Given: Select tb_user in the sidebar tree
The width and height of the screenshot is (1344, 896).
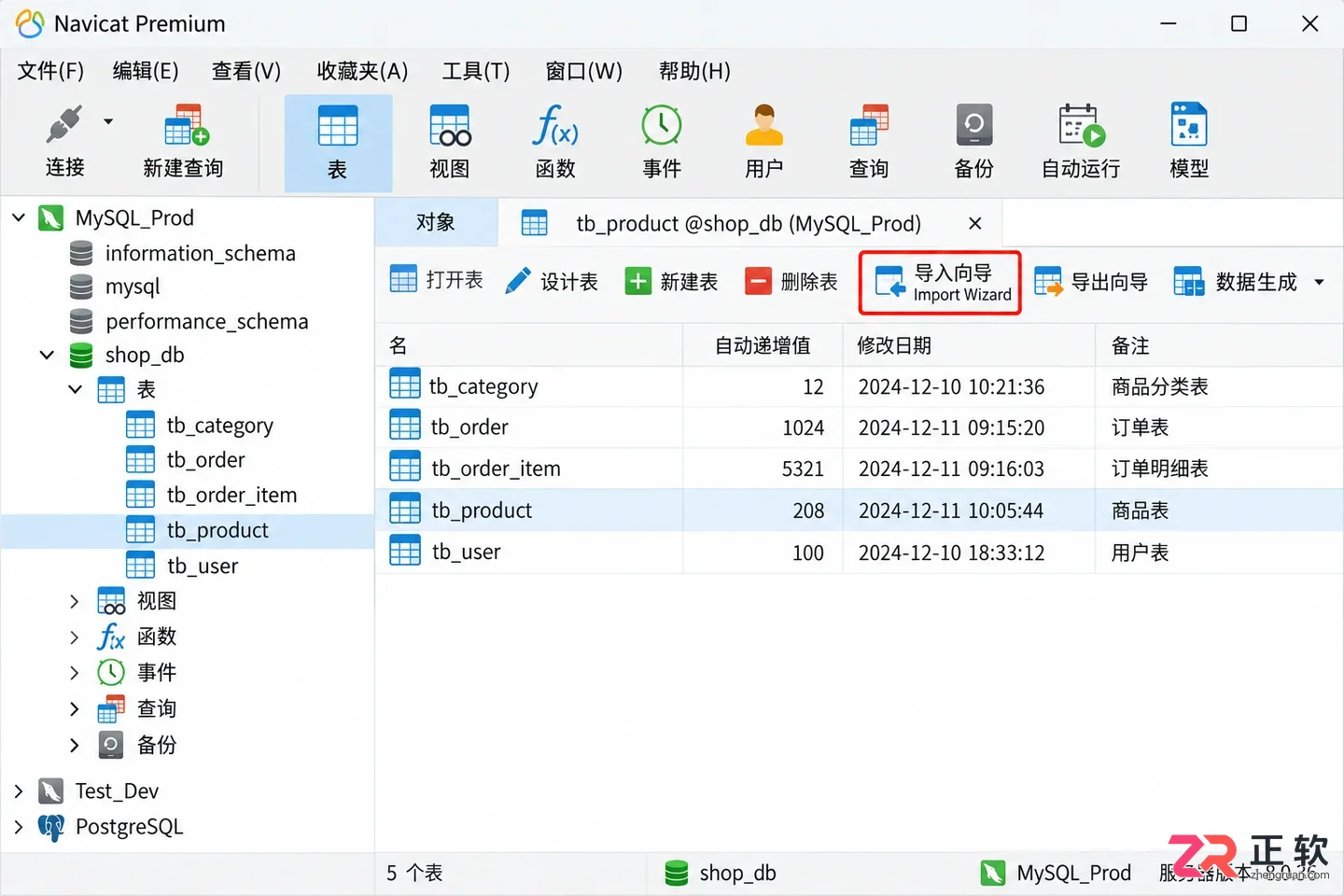Looking at the screenshot, I should [203, 566].
